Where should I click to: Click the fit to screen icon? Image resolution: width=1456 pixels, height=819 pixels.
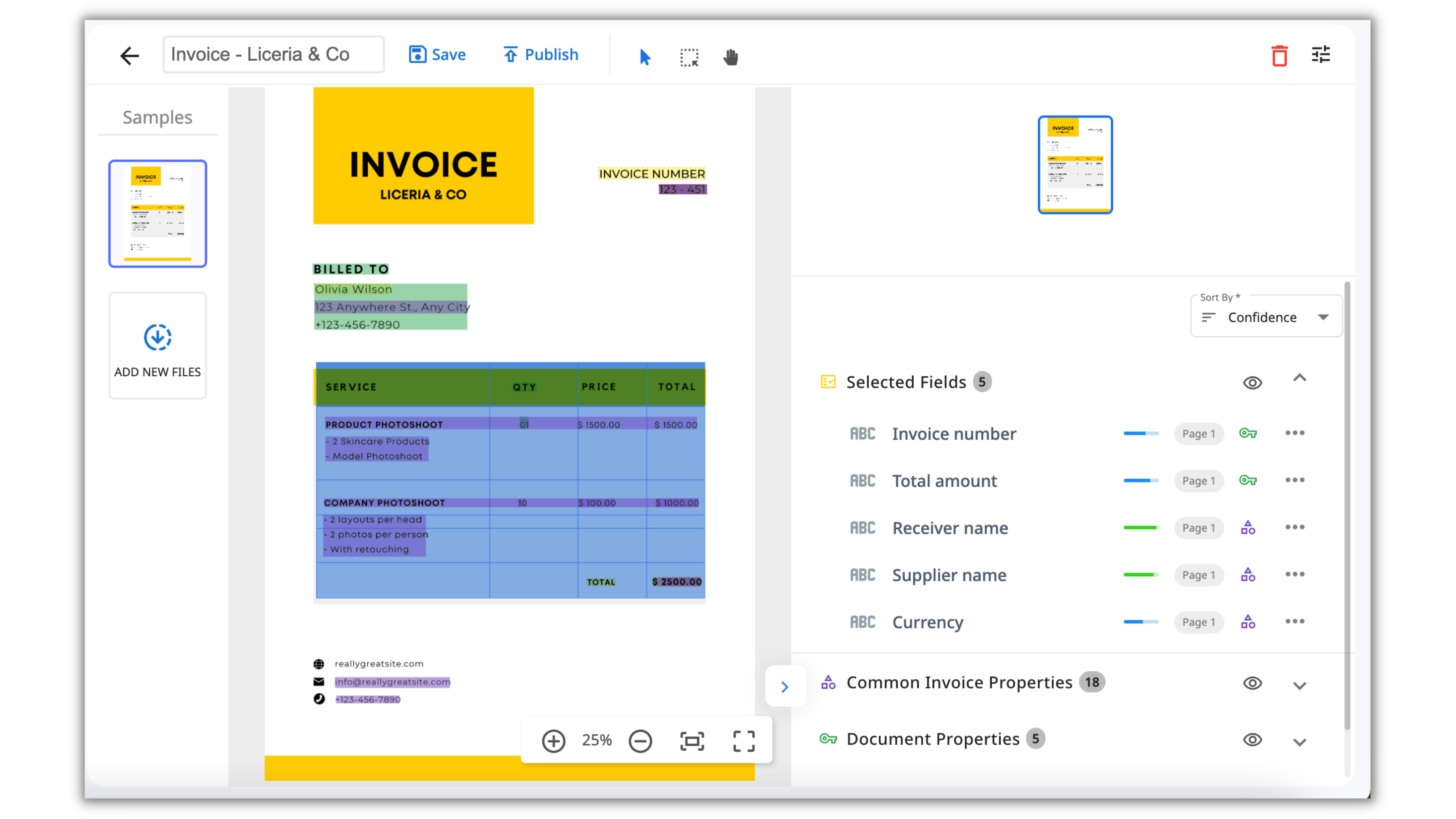[692, 740]
